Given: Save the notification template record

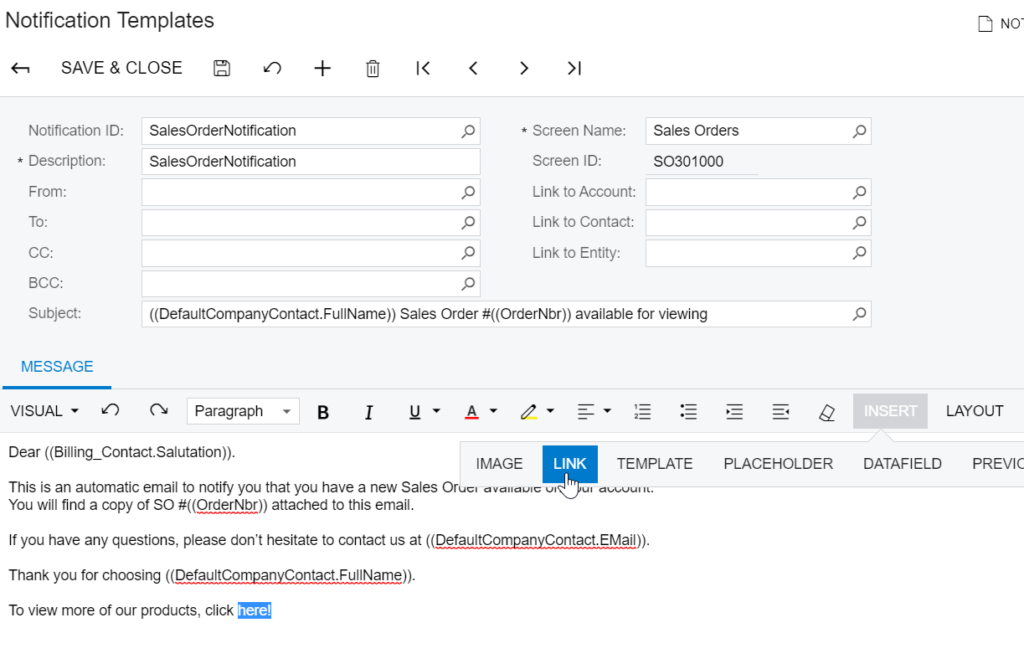Looking at the screenshot, I should 222,68.
